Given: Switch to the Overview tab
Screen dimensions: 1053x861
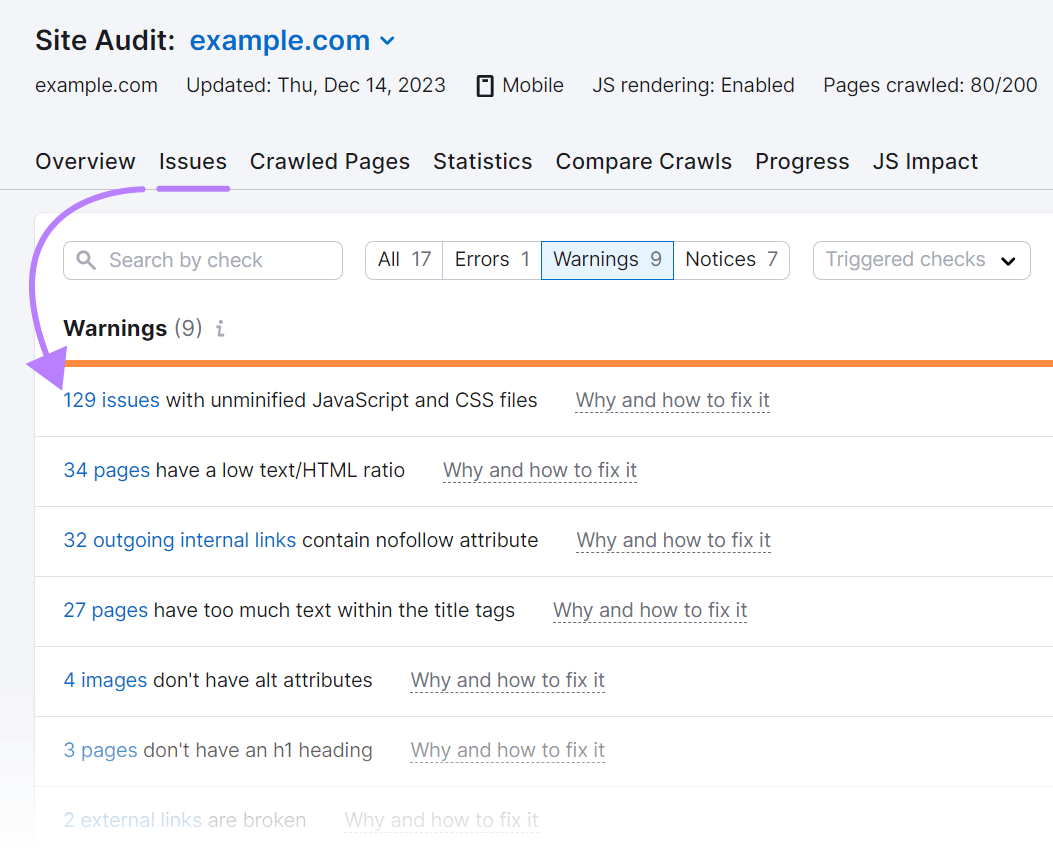Looking at the screenshot, I should point(85,161).
